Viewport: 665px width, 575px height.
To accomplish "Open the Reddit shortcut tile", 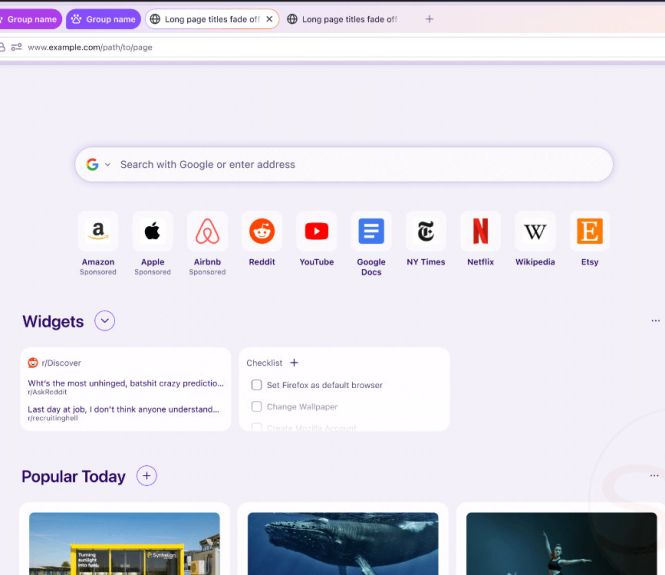I will coord(262,231).
